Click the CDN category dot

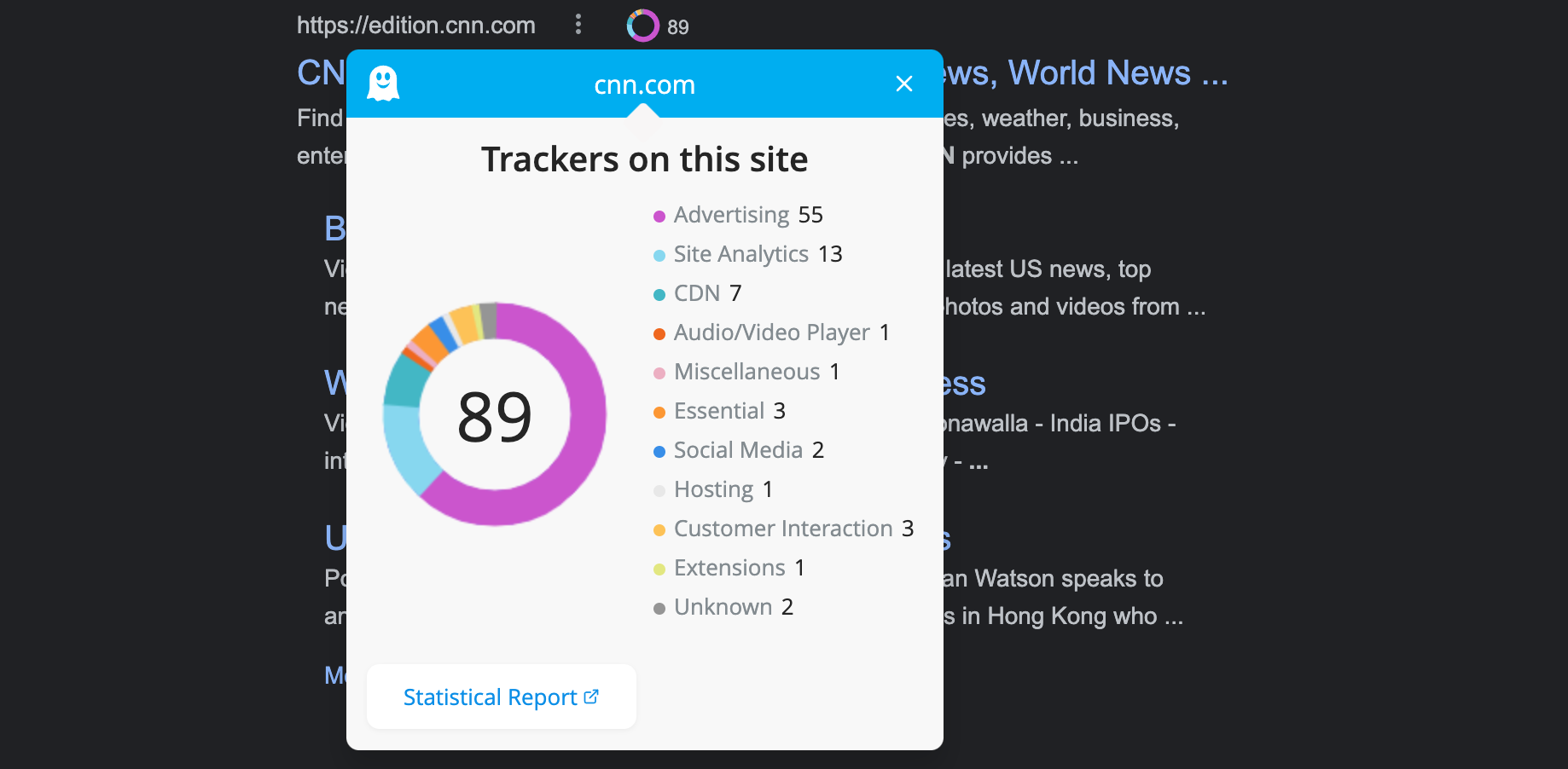pos(659,294)
